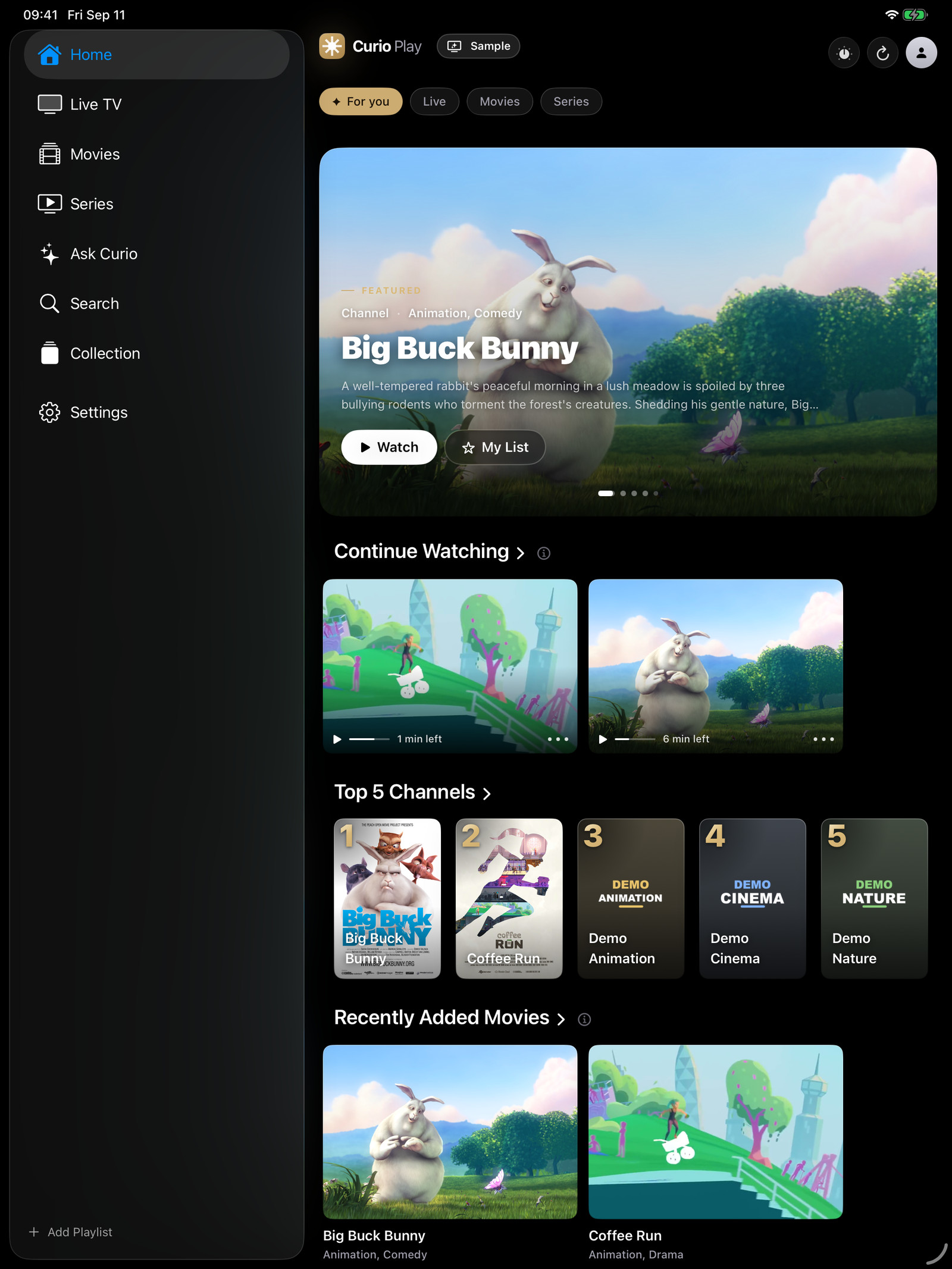
Task: Open Series in the sidebar
Action: click(156, 204)
